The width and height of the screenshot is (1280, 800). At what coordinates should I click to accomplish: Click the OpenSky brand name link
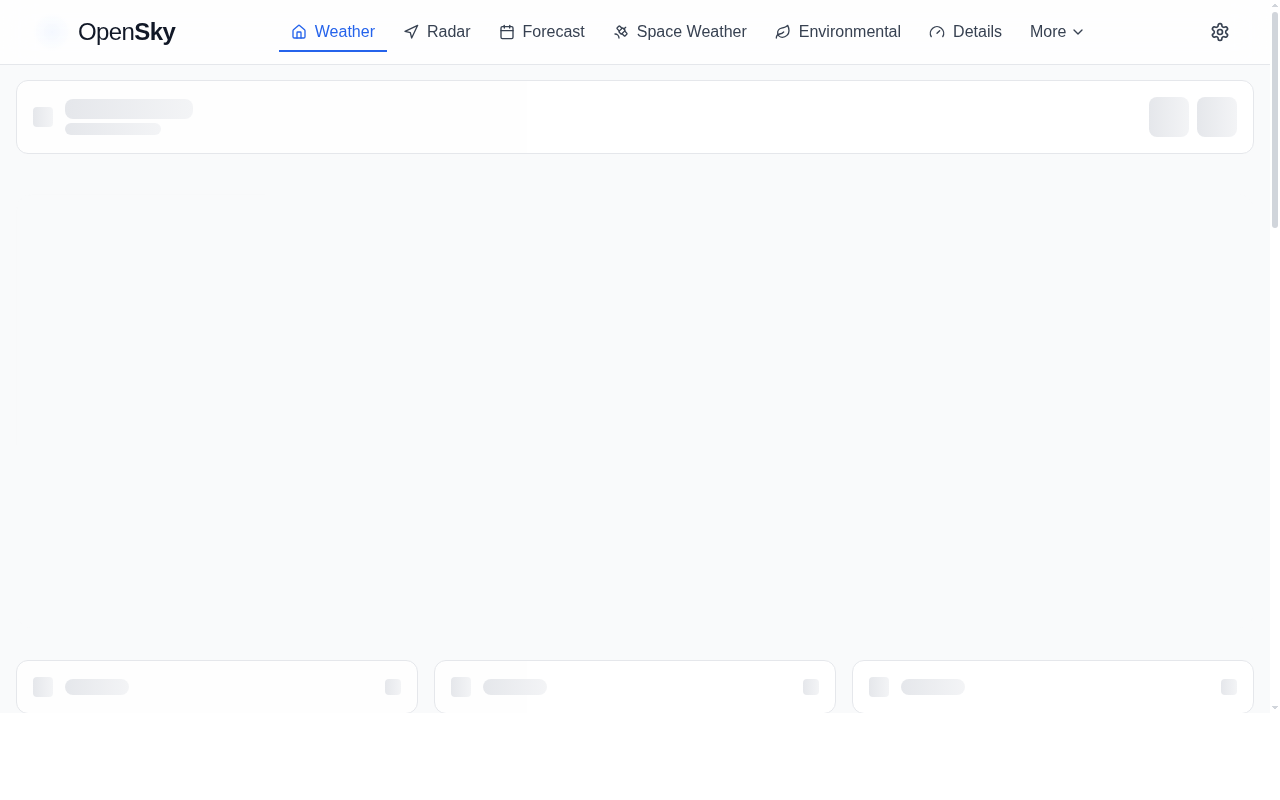tap(126, 31)
